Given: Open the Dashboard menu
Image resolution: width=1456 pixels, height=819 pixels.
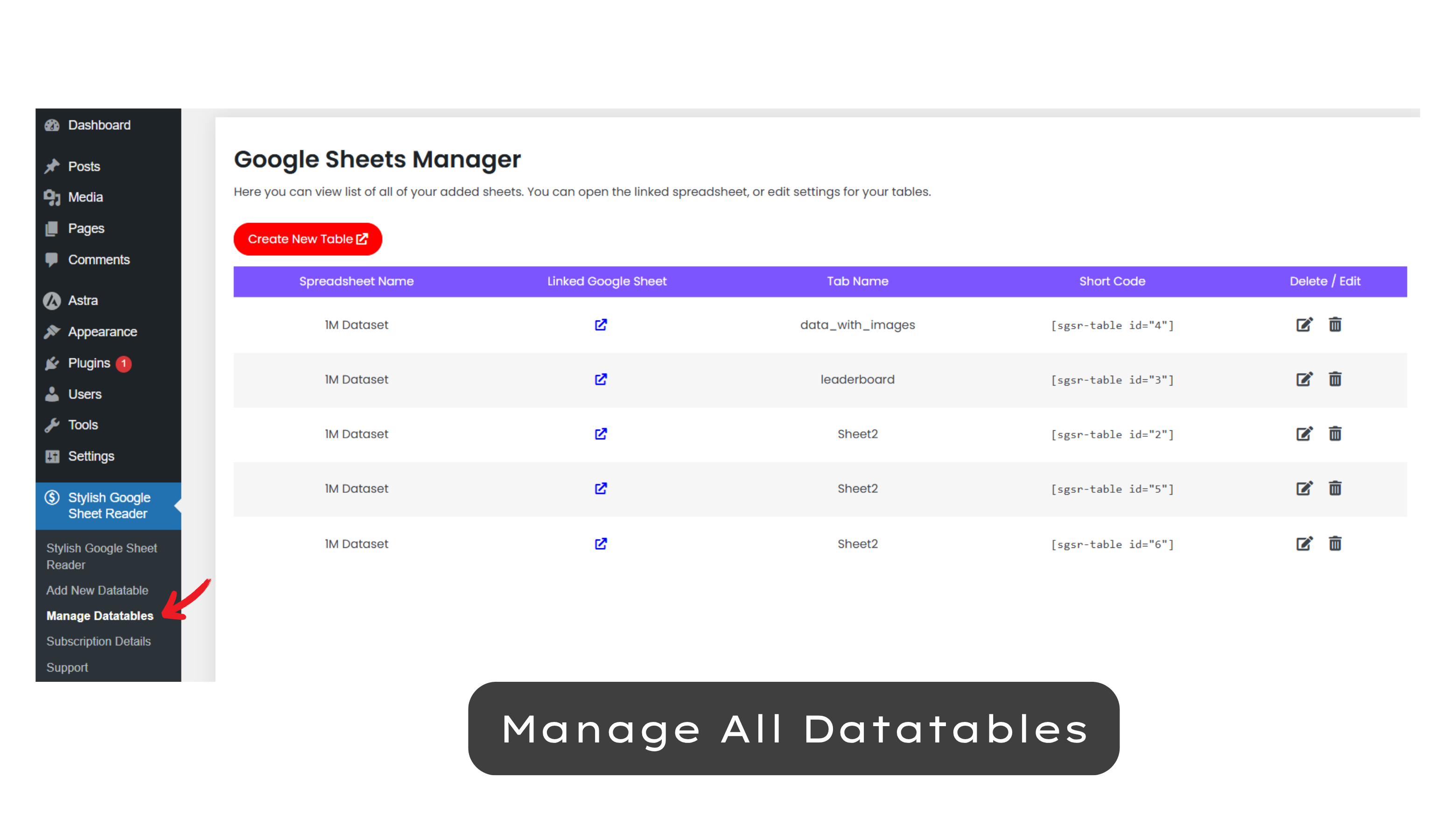Looking at the screenshot, I should pyautogui.click(x=99, y=126).
